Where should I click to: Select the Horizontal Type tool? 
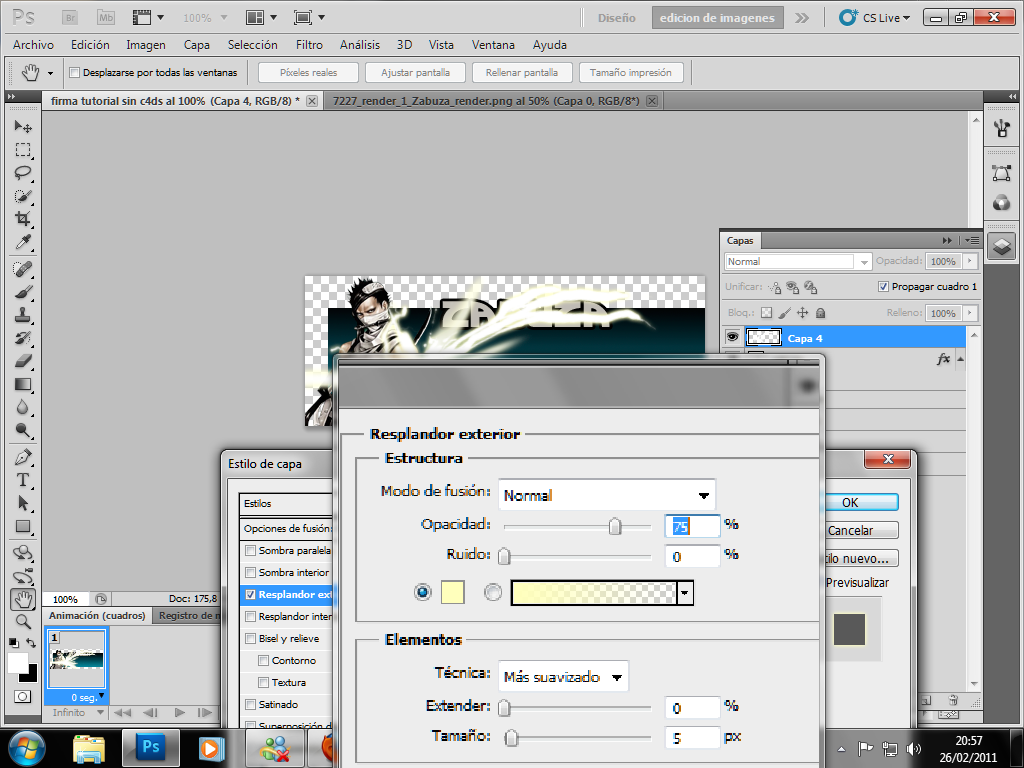click(23, 479)
